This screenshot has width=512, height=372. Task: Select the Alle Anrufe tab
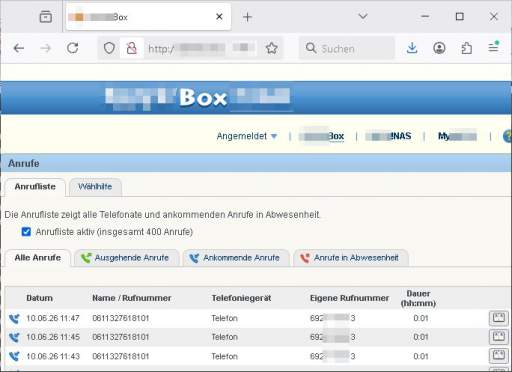coord(38,258)
